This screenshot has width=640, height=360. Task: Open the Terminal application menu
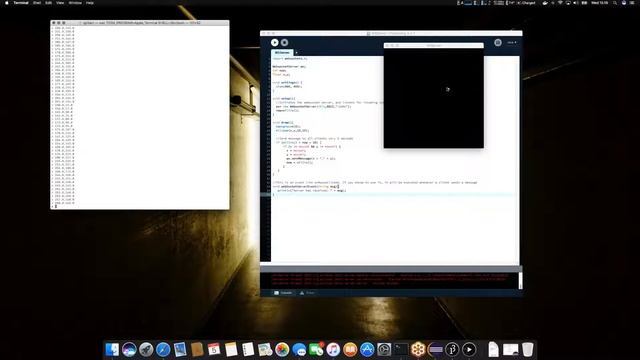coord(21,3)
